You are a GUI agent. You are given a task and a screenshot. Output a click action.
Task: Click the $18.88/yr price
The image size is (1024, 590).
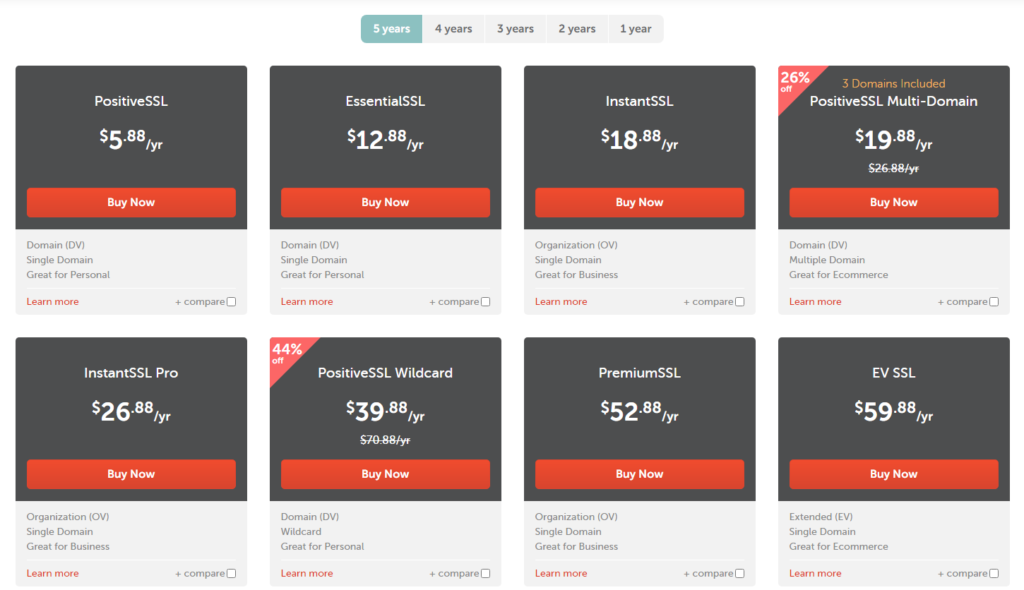point(639,139)
